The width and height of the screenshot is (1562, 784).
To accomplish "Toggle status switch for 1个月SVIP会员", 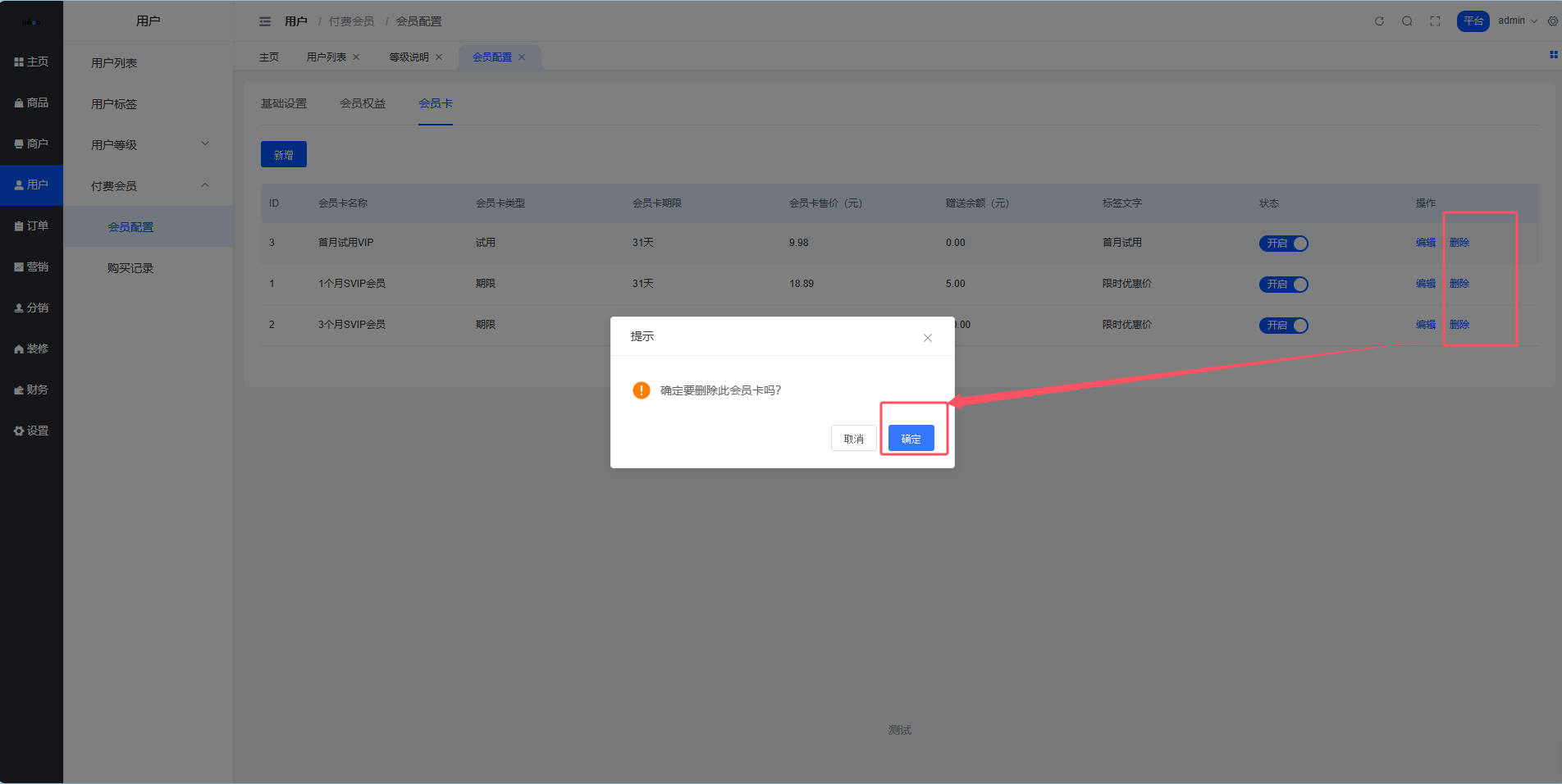I will 1283,285.
